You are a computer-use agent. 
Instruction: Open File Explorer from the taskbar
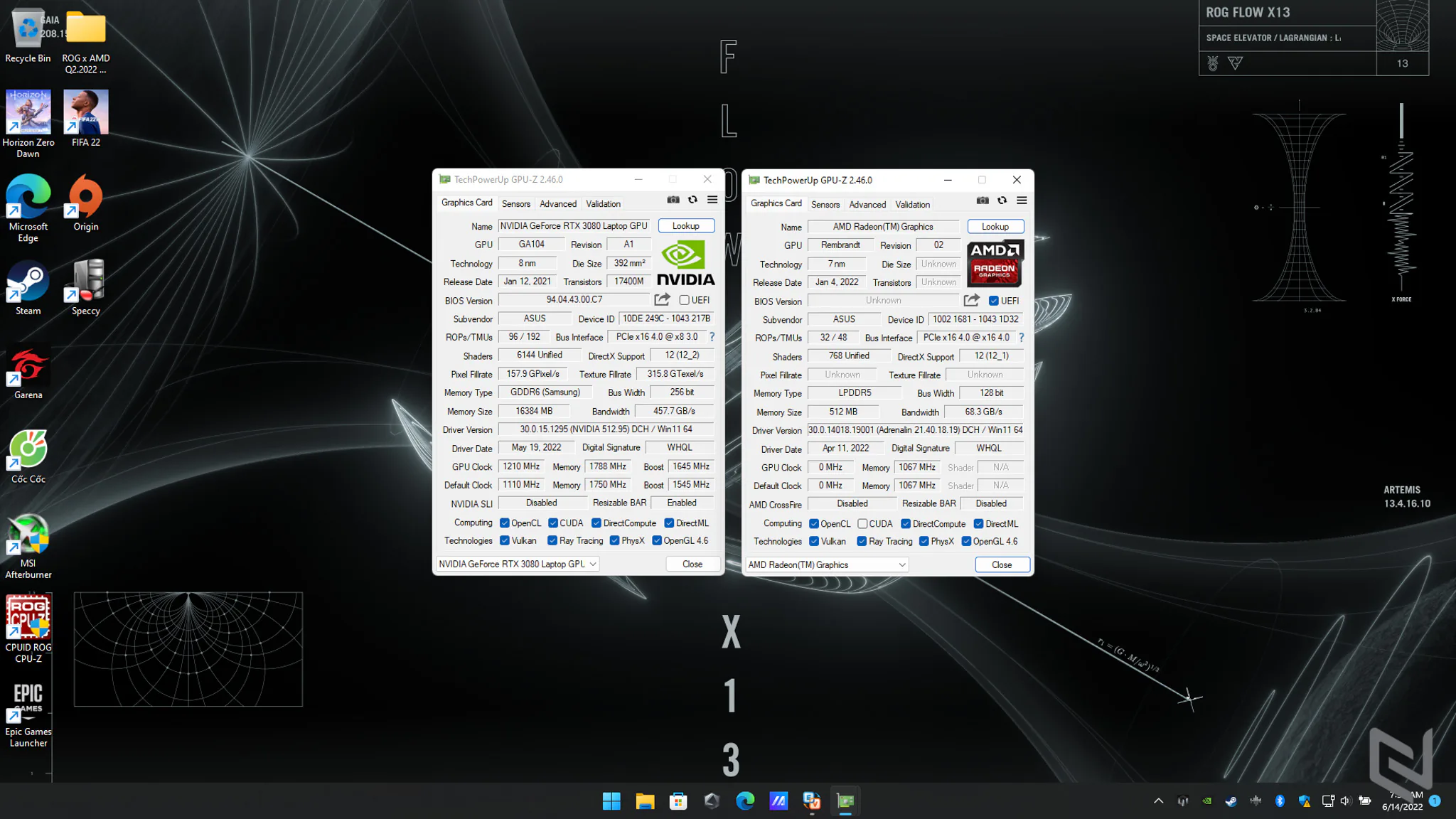645,801
